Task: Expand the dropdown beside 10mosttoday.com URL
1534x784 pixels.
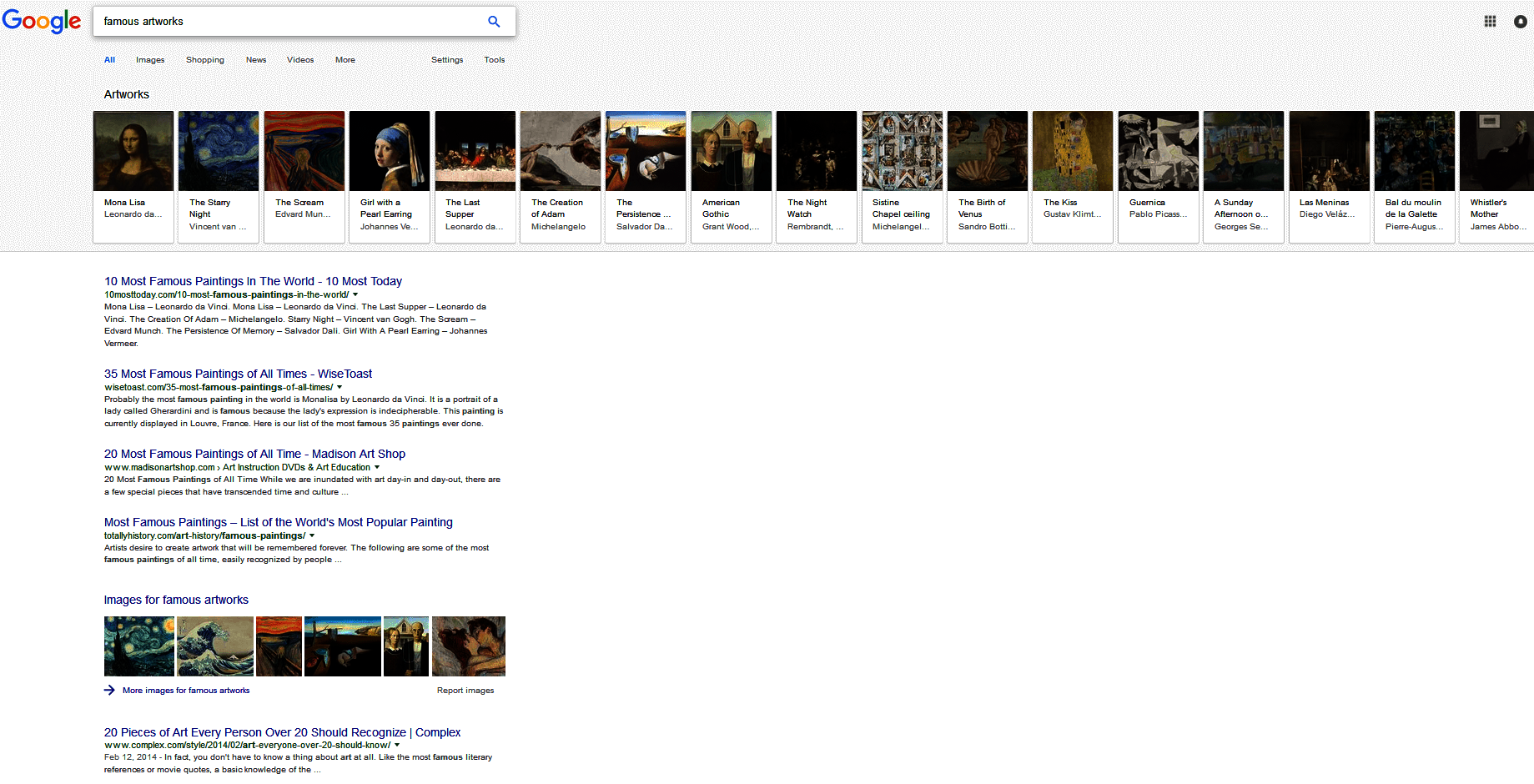Action: (x=355, y=294)
